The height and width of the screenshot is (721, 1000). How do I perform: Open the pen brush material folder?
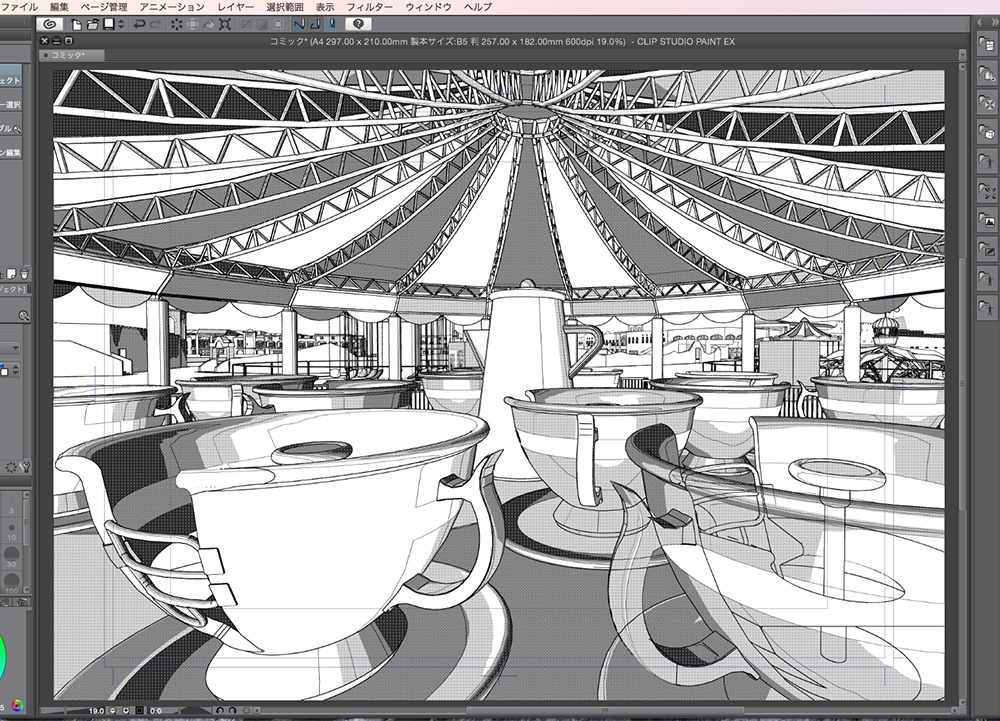tap(987, 251)
